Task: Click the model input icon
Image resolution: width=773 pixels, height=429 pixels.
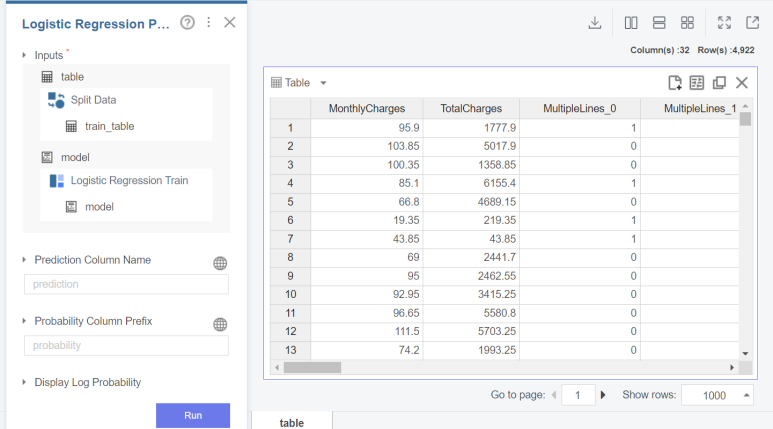Action: 47,157
